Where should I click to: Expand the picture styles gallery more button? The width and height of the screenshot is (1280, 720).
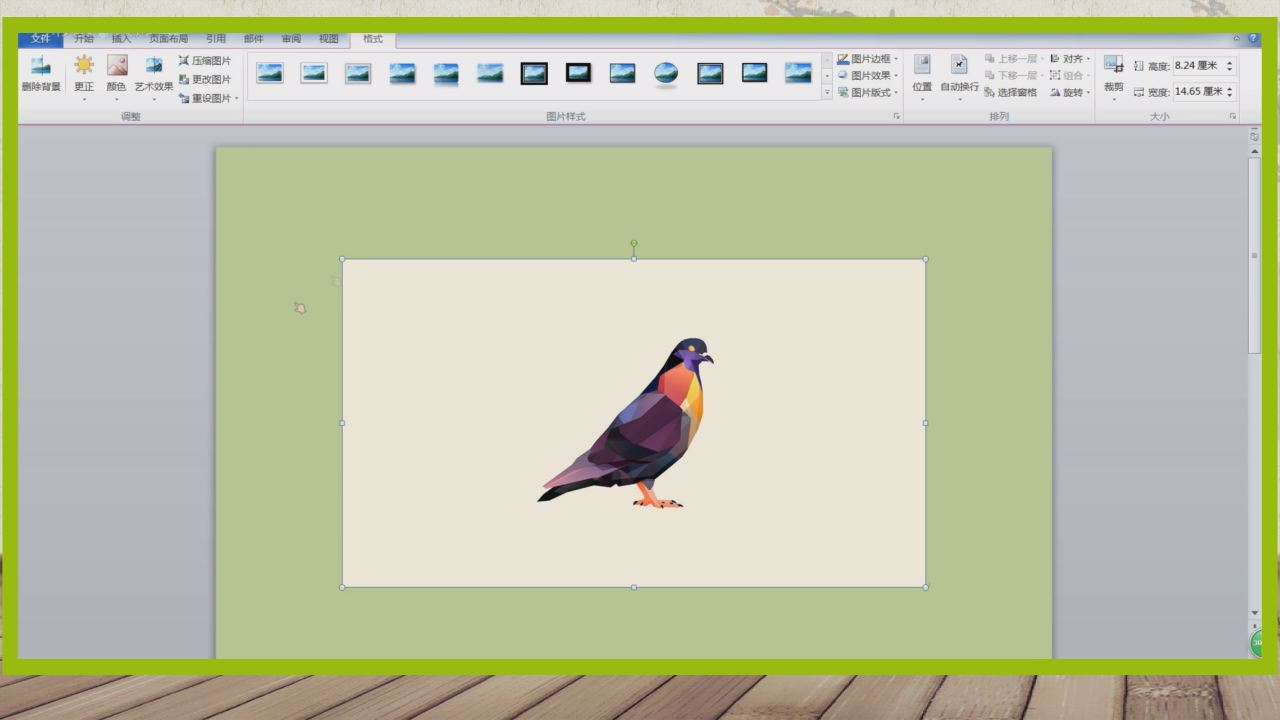pos(827,92)
